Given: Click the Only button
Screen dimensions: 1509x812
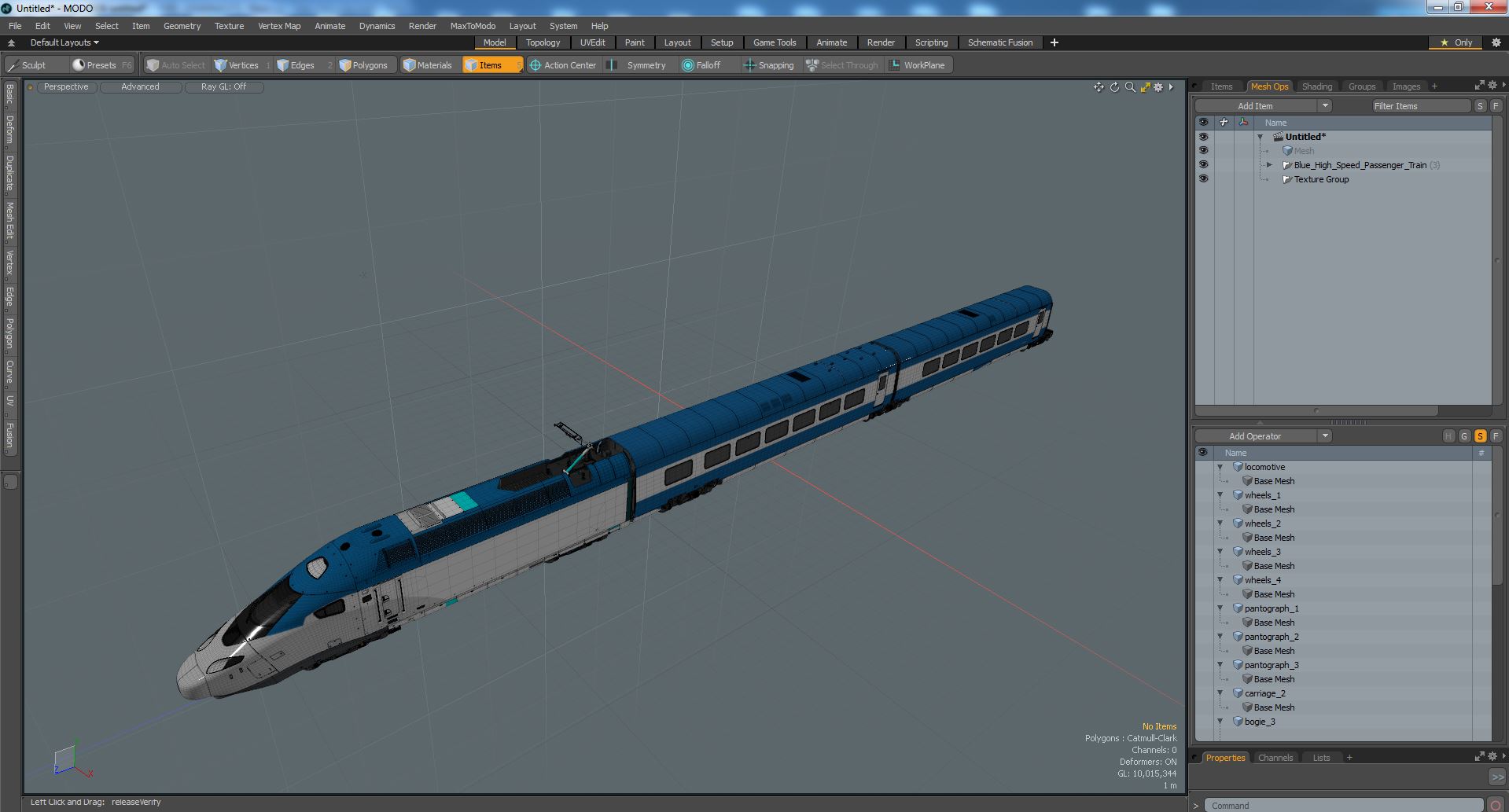Looking at the screenshot, I should 1456,42.
